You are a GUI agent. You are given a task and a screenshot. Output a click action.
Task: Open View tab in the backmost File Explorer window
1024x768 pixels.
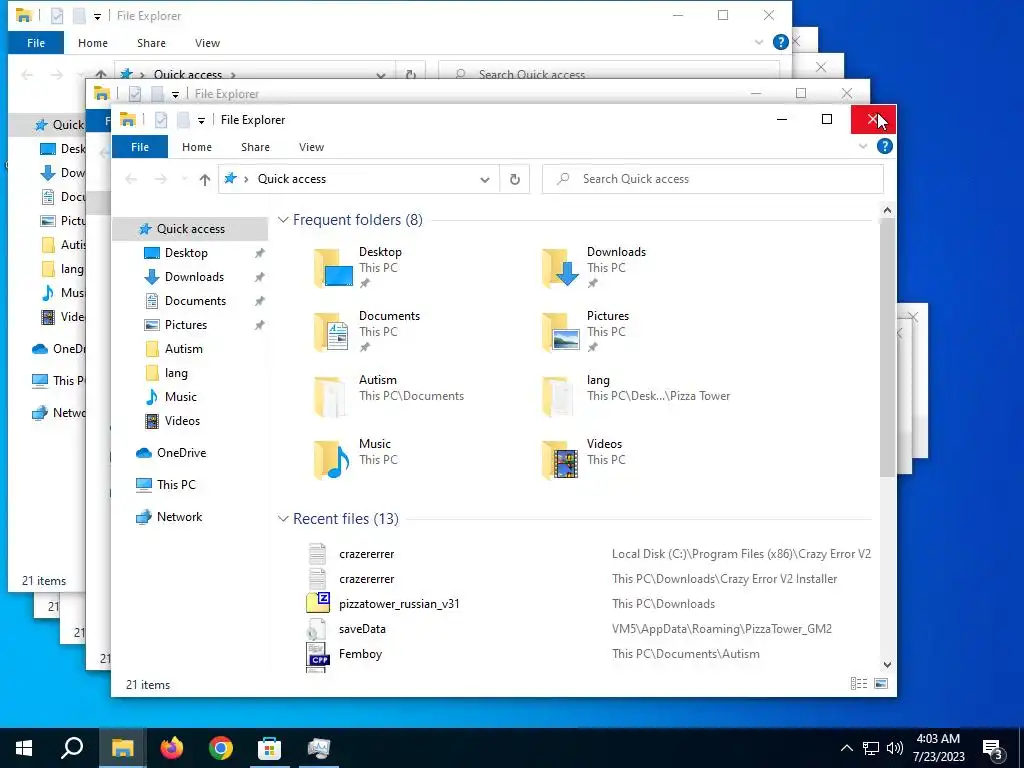point(207,43)
